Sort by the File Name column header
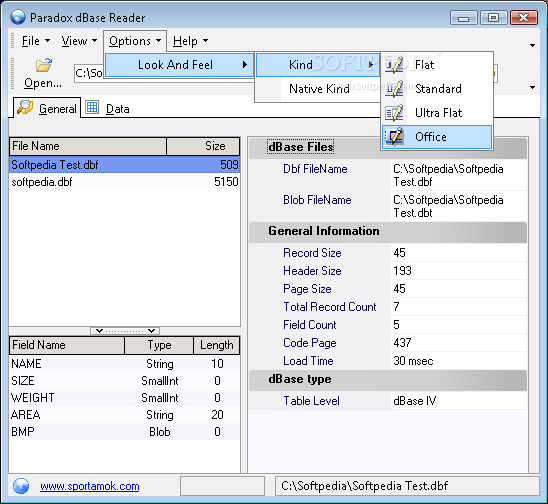The width and height of the screenshot is (548, 504). (x=88, y=146)
